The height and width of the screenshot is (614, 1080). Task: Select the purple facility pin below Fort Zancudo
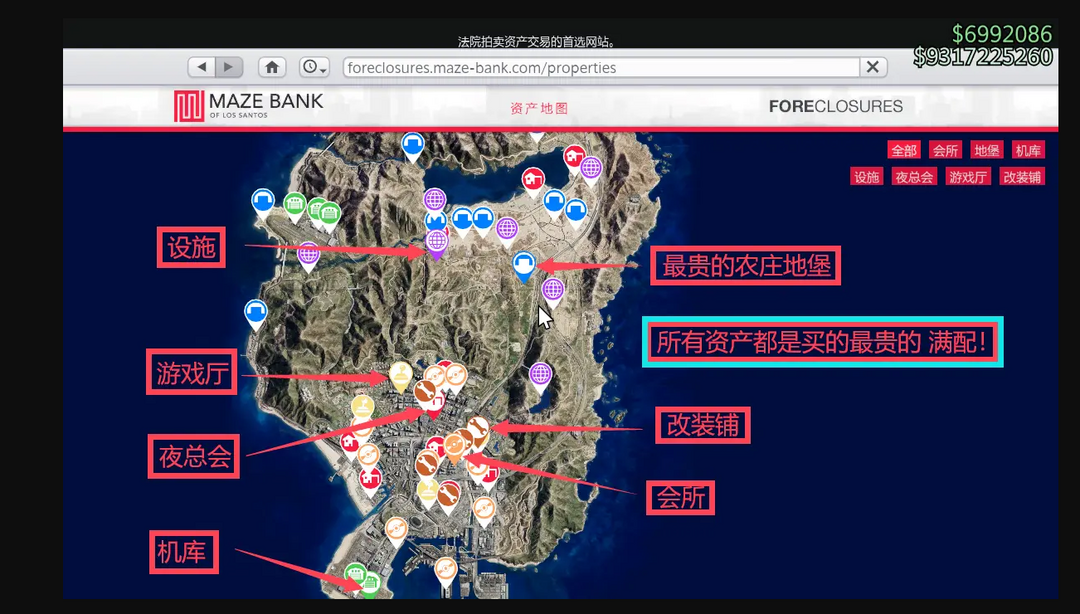pyautogui.click(x=309, y=255)
